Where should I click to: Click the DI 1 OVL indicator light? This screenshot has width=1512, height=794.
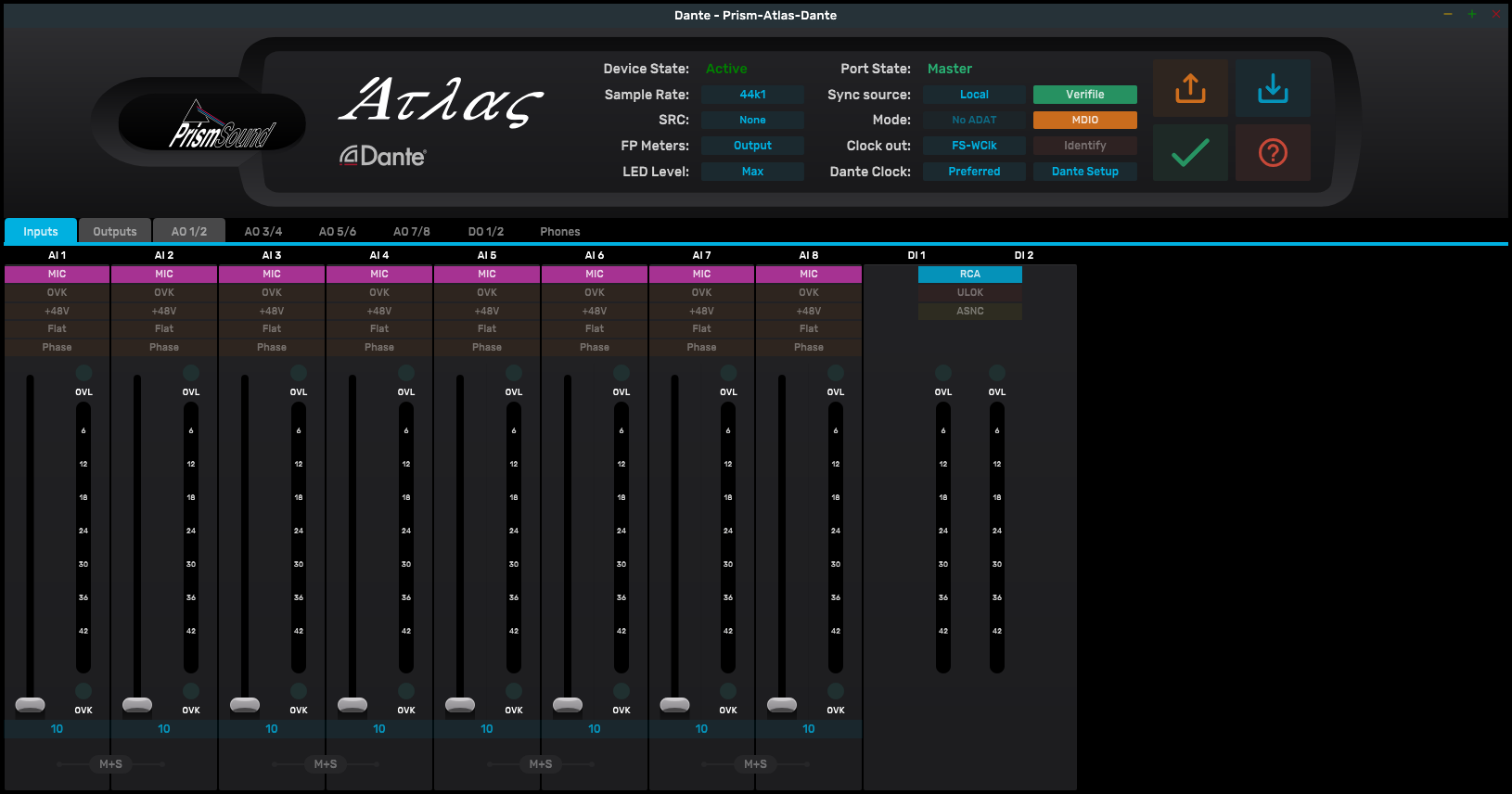click(943, 373)
